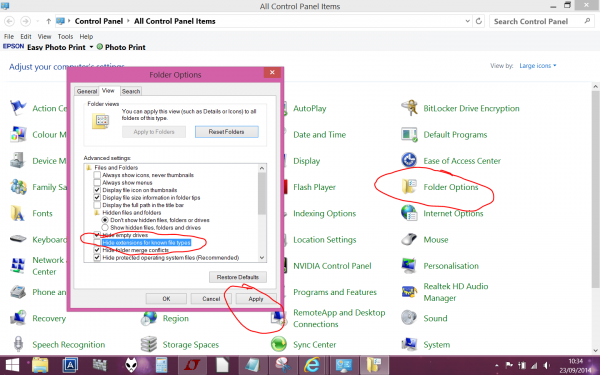600x375 pixels.
Task: Check Hide extensions for known file types
Action: 97,243
